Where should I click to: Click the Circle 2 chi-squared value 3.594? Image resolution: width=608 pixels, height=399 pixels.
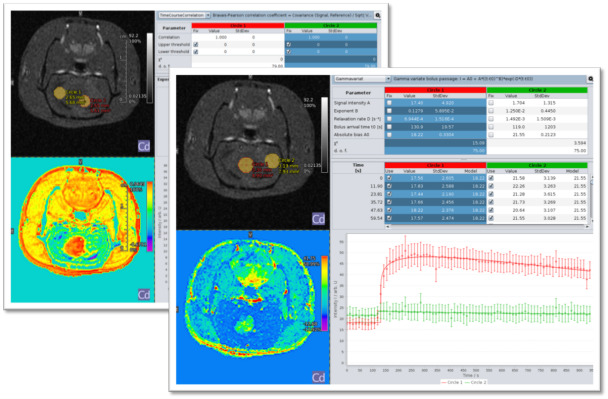click(x=579, y=143)
